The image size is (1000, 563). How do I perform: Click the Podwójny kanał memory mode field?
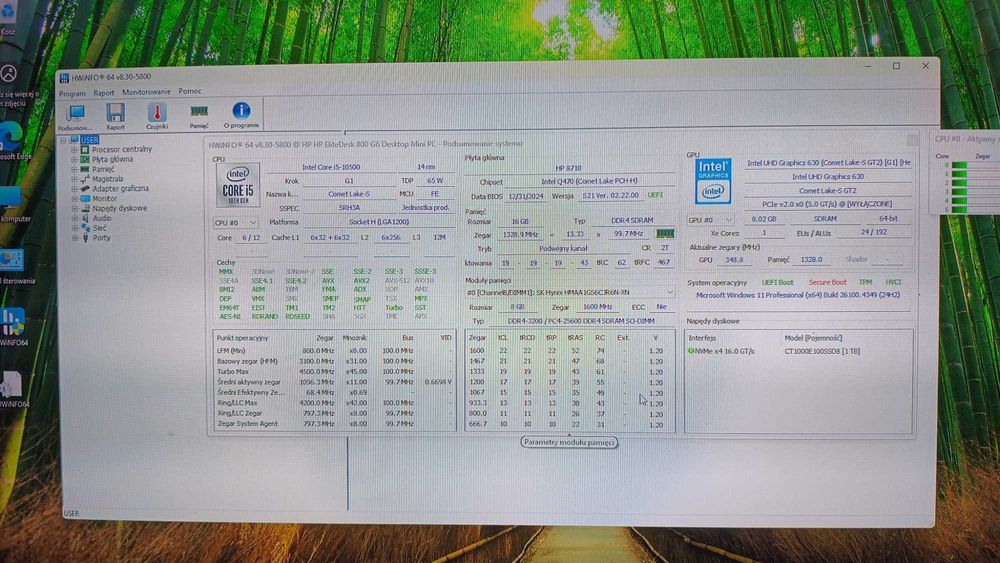click(563, 249)
